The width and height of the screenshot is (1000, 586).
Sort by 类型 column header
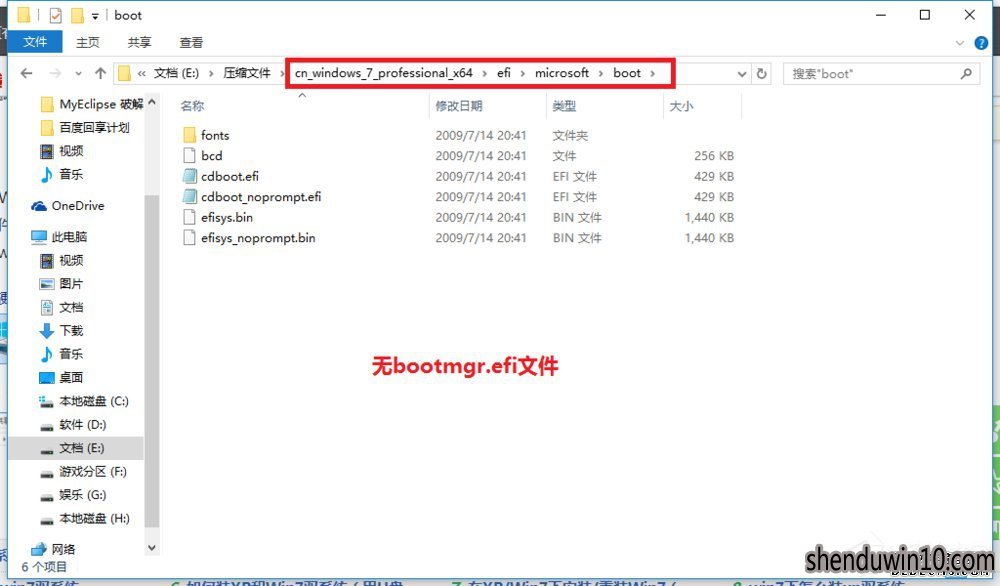tap(564, 106)
